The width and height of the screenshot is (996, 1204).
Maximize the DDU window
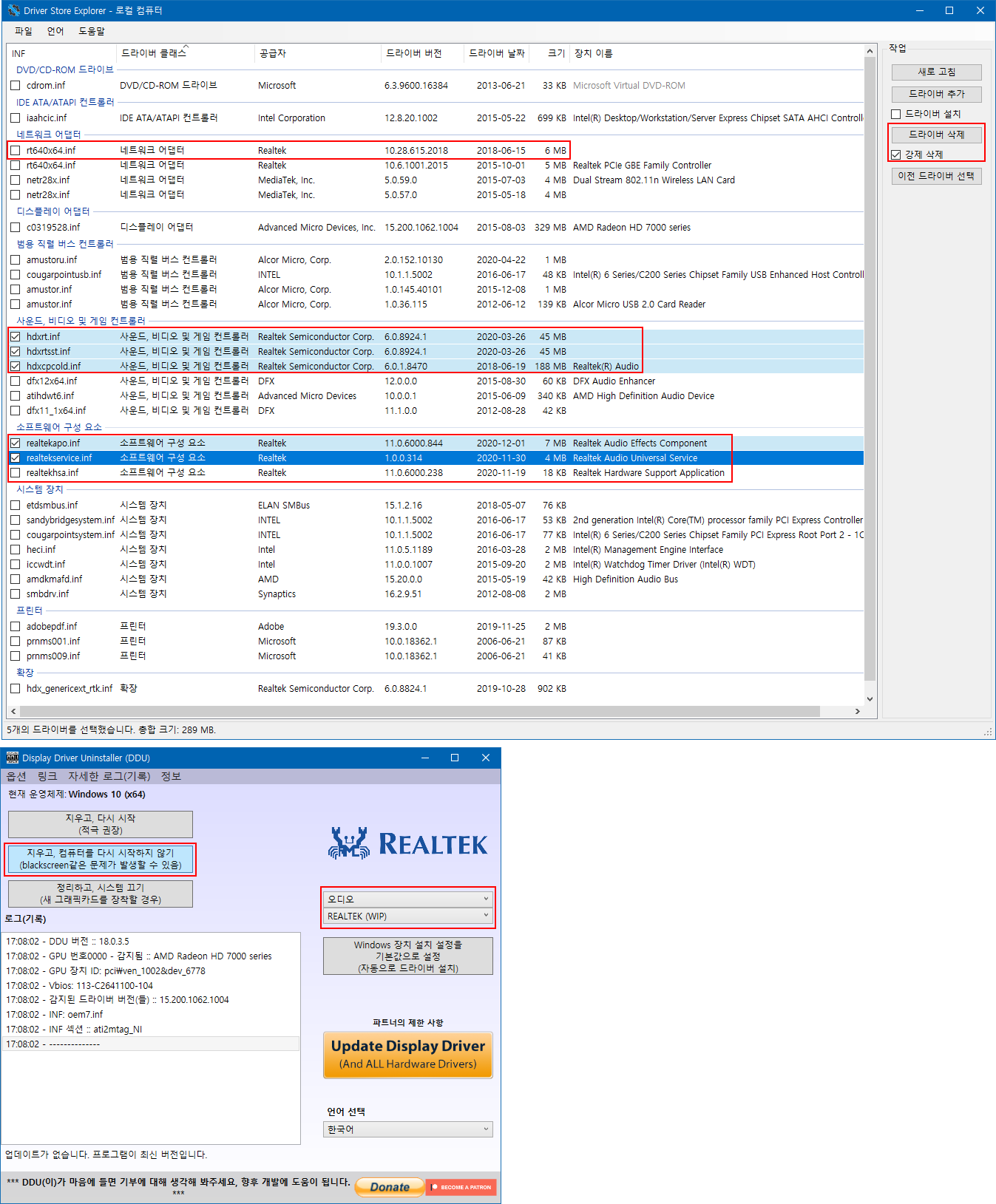[x=455, y=758]
